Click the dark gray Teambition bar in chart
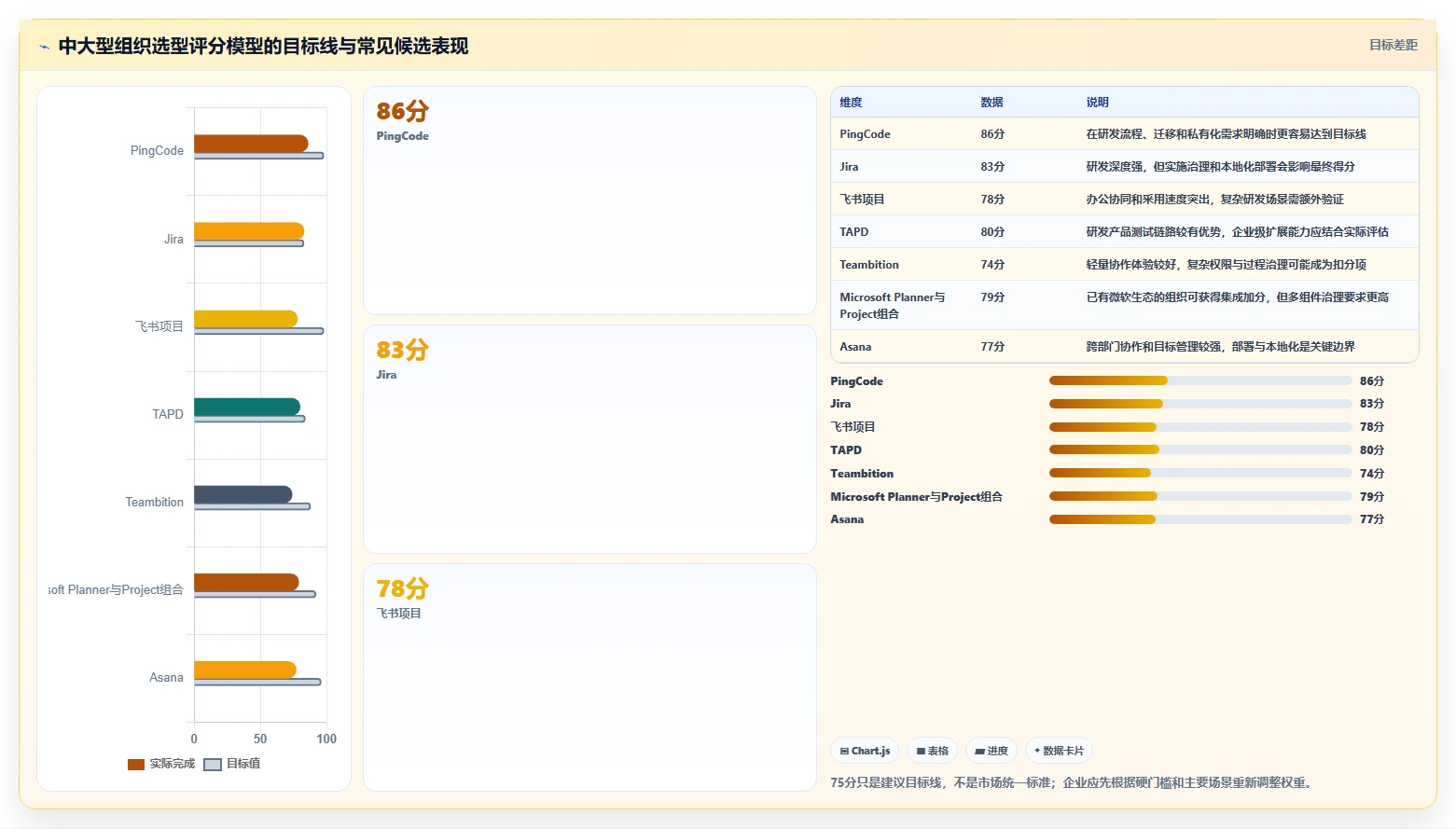 (x=243, y=494)
